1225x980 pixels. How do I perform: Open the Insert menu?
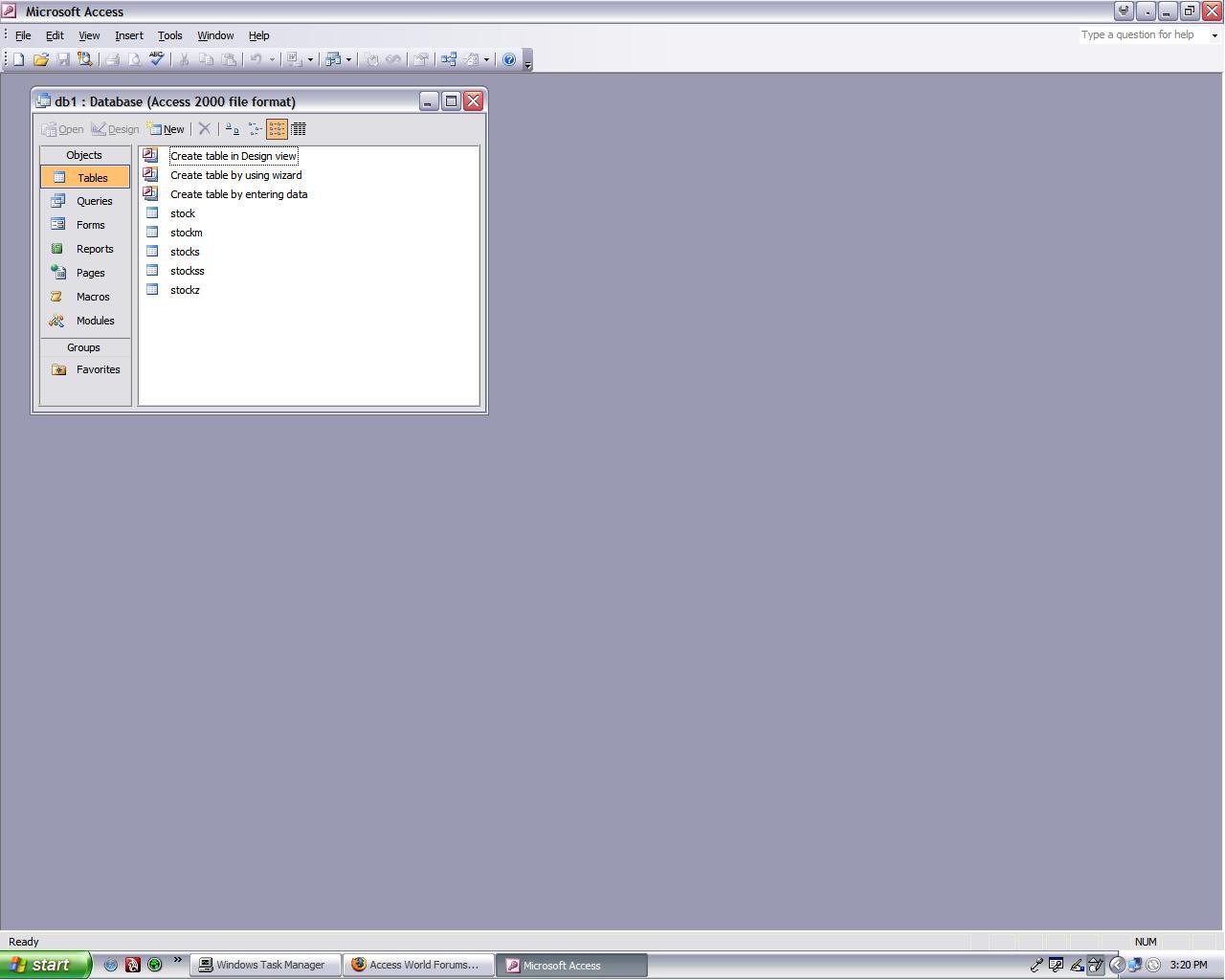(x=128, y=35)
